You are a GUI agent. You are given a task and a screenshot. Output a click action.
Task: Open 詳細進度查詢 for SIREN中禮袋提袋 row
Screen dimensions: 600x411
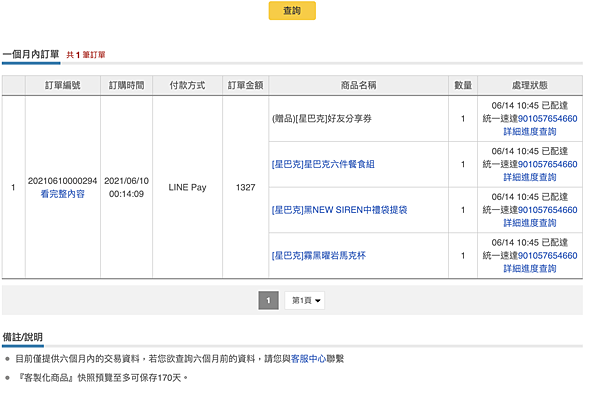[530, 223]
